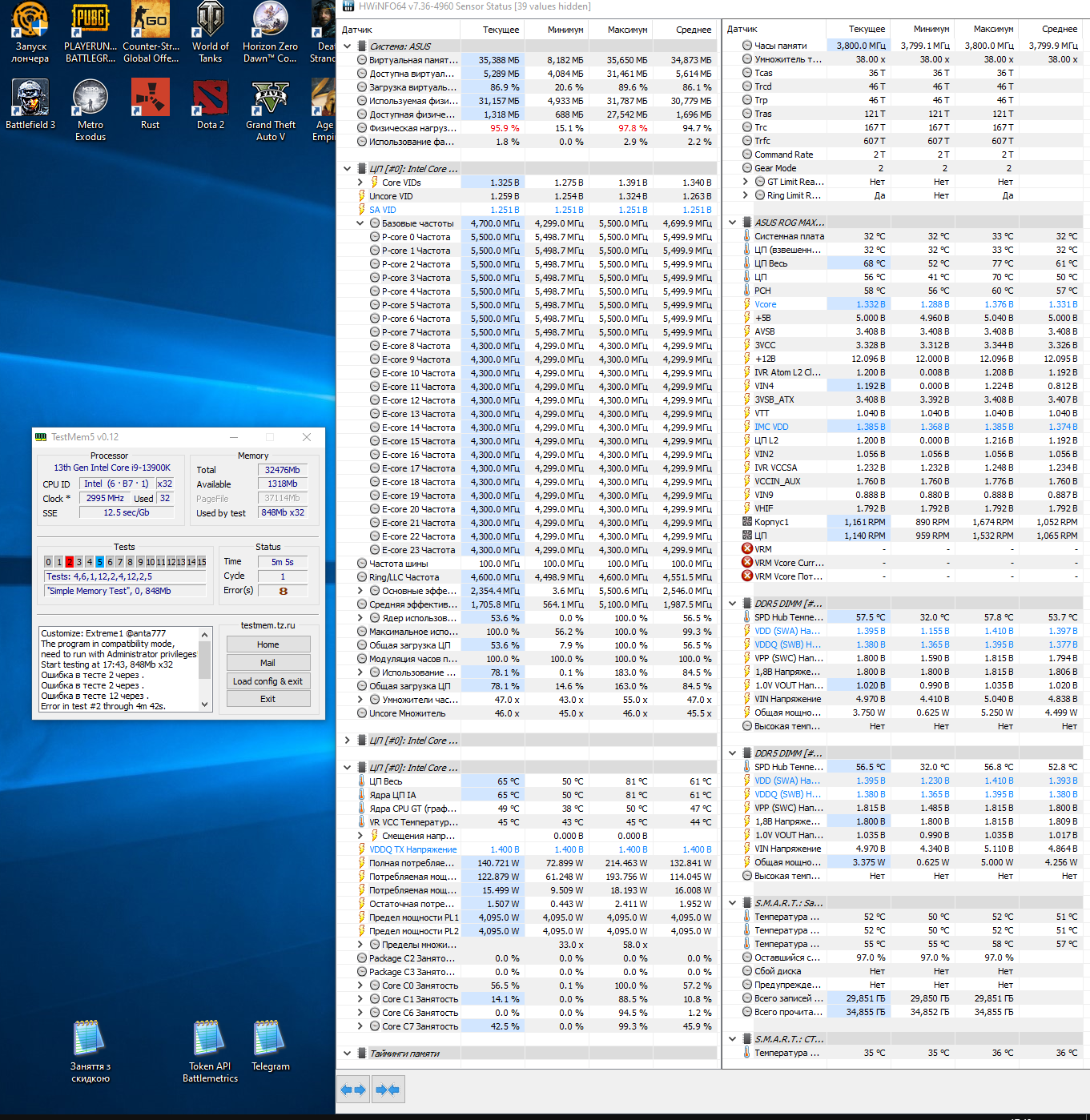This screenshot has height=1120, width=1090.
Task: Select the World of Tanks desktop icon
Action: click(x=211, y=33)
